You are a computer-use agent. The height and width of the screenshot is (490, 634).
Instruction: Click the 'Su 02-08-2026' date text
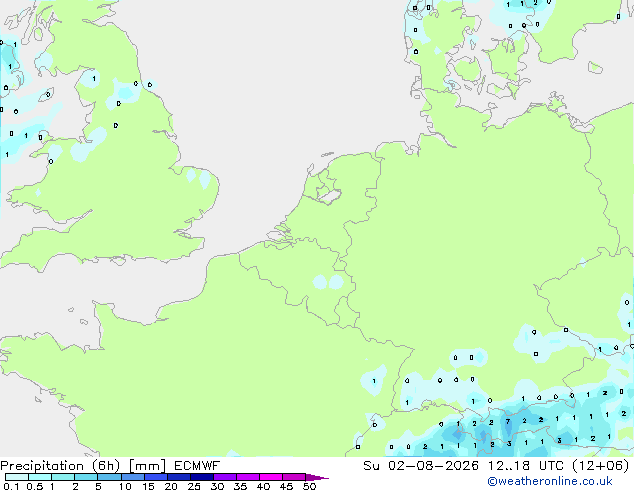(x=421, y=466)
